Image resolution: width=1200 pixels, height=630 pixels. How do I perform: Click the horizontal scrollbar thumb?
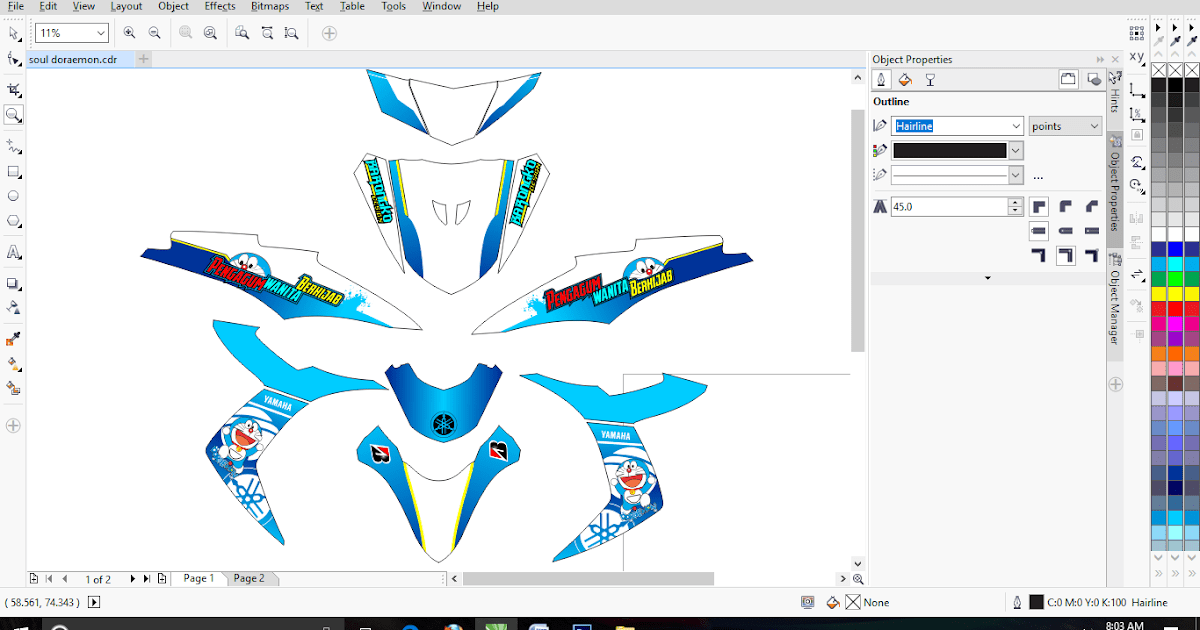588,578
